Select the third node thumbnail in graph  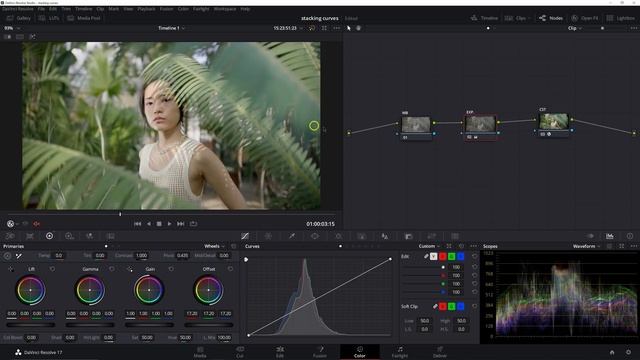click(553, 121)
